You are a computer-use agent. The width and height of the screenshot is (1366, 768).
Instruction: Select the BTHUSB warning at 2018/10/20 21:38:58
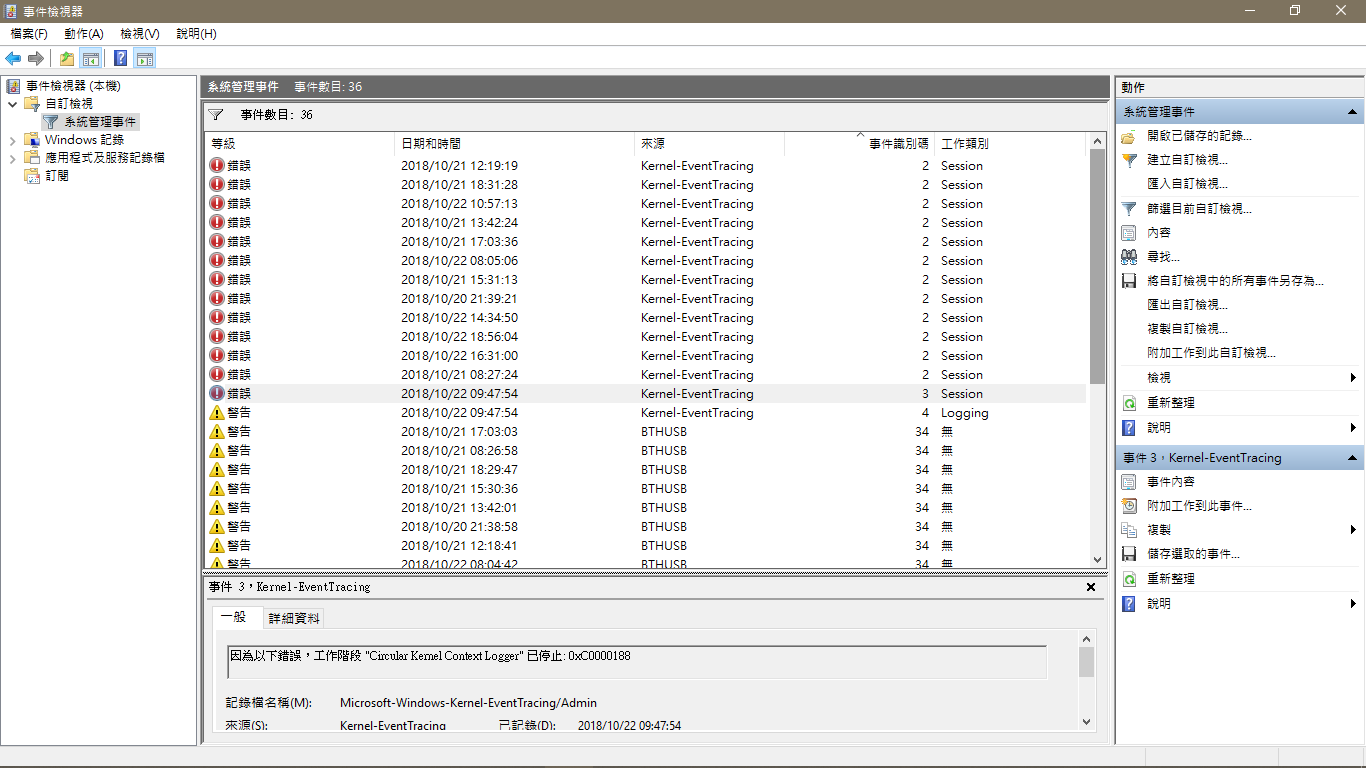[x=646, y=527]
